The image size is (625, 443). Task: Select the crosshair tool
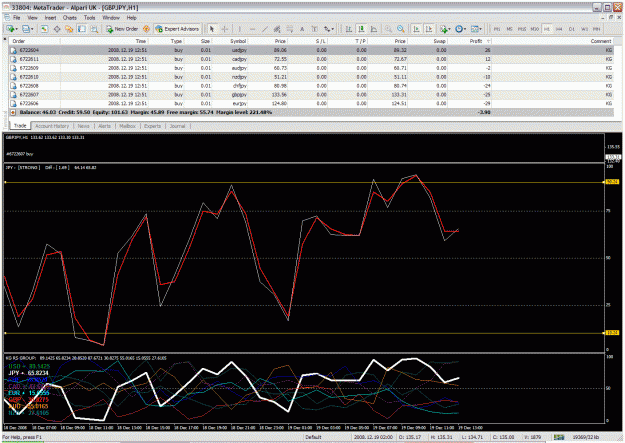[225, 29]
